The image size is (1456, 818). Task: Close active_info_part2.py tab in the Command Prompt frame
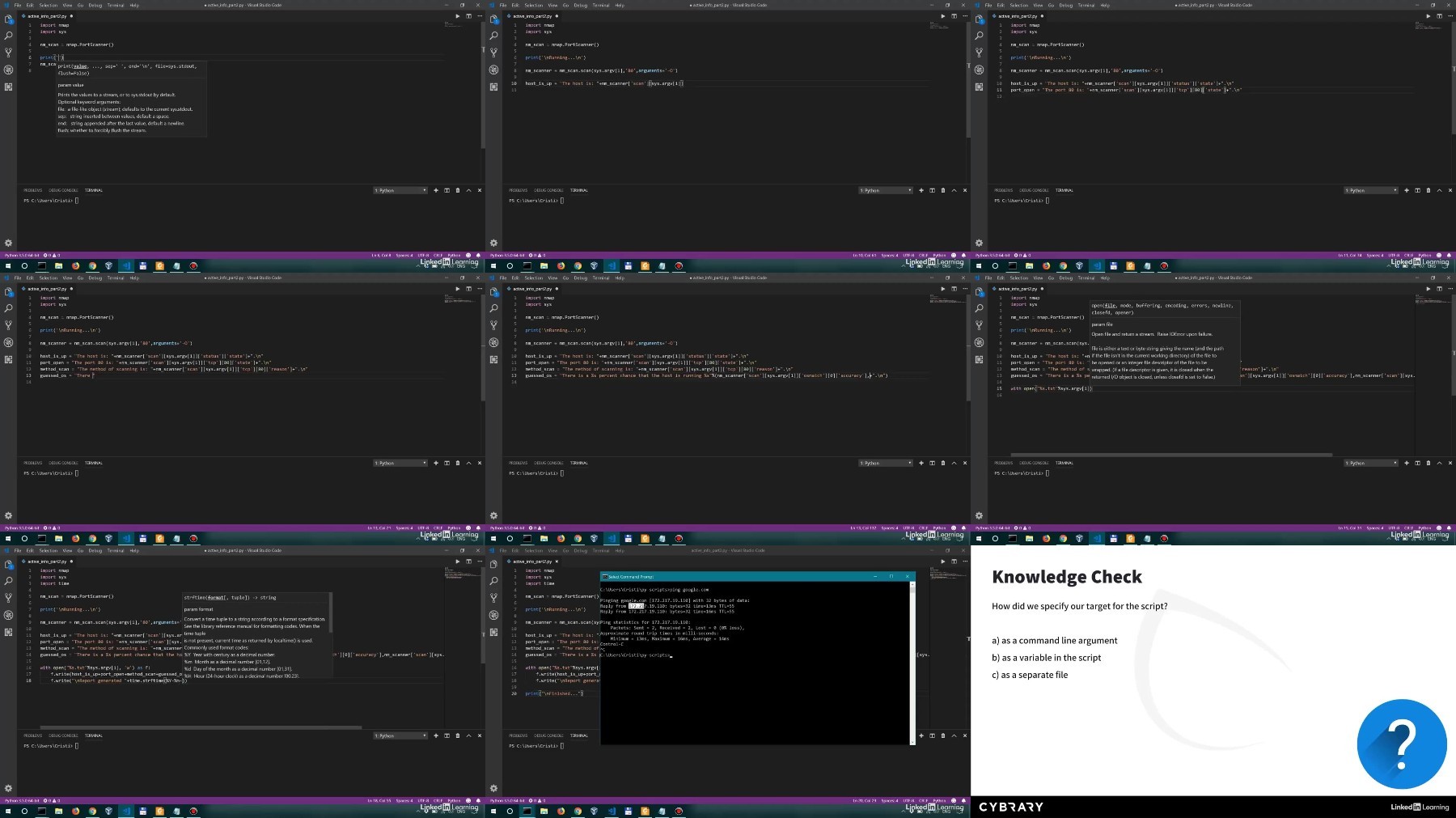pyautogui.click(x=557, y=562)
